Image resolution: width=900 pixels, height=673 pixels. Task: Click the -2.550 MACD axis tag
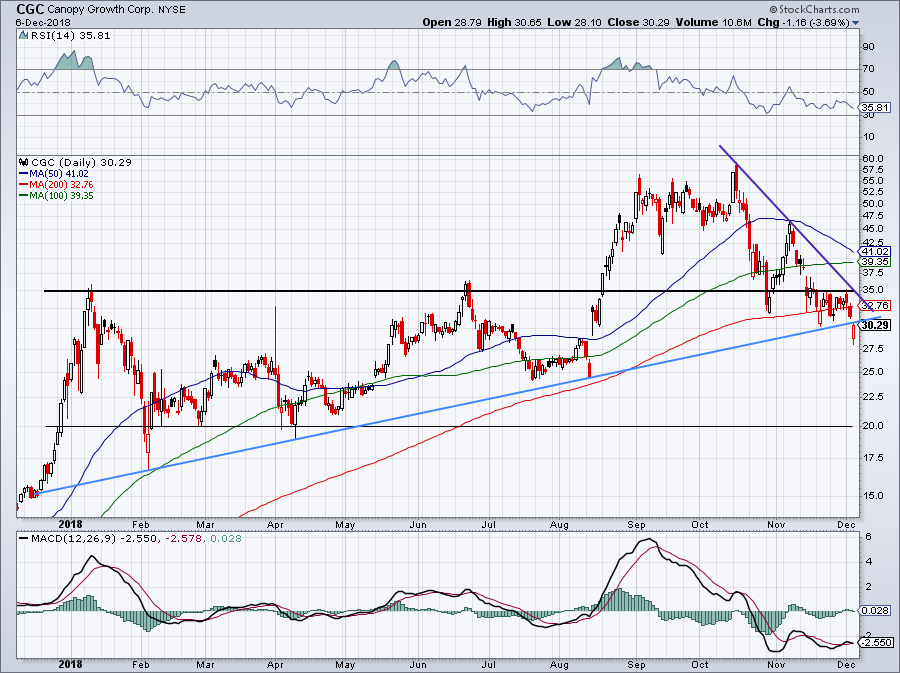[x=876, y=643]
